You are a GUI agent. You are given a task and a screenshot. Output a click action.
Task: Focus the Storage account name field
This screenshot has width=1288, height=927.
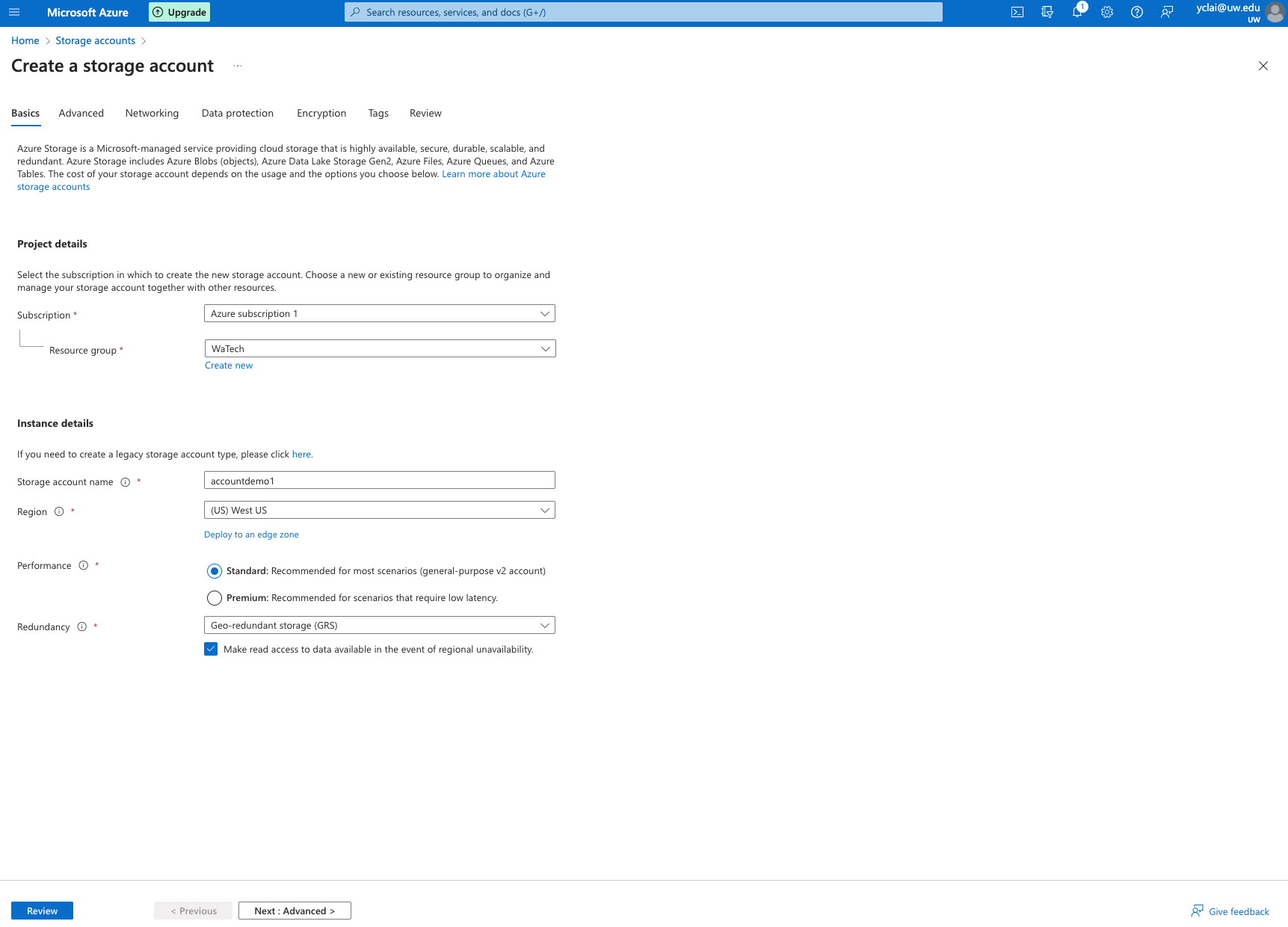(380, 480)
